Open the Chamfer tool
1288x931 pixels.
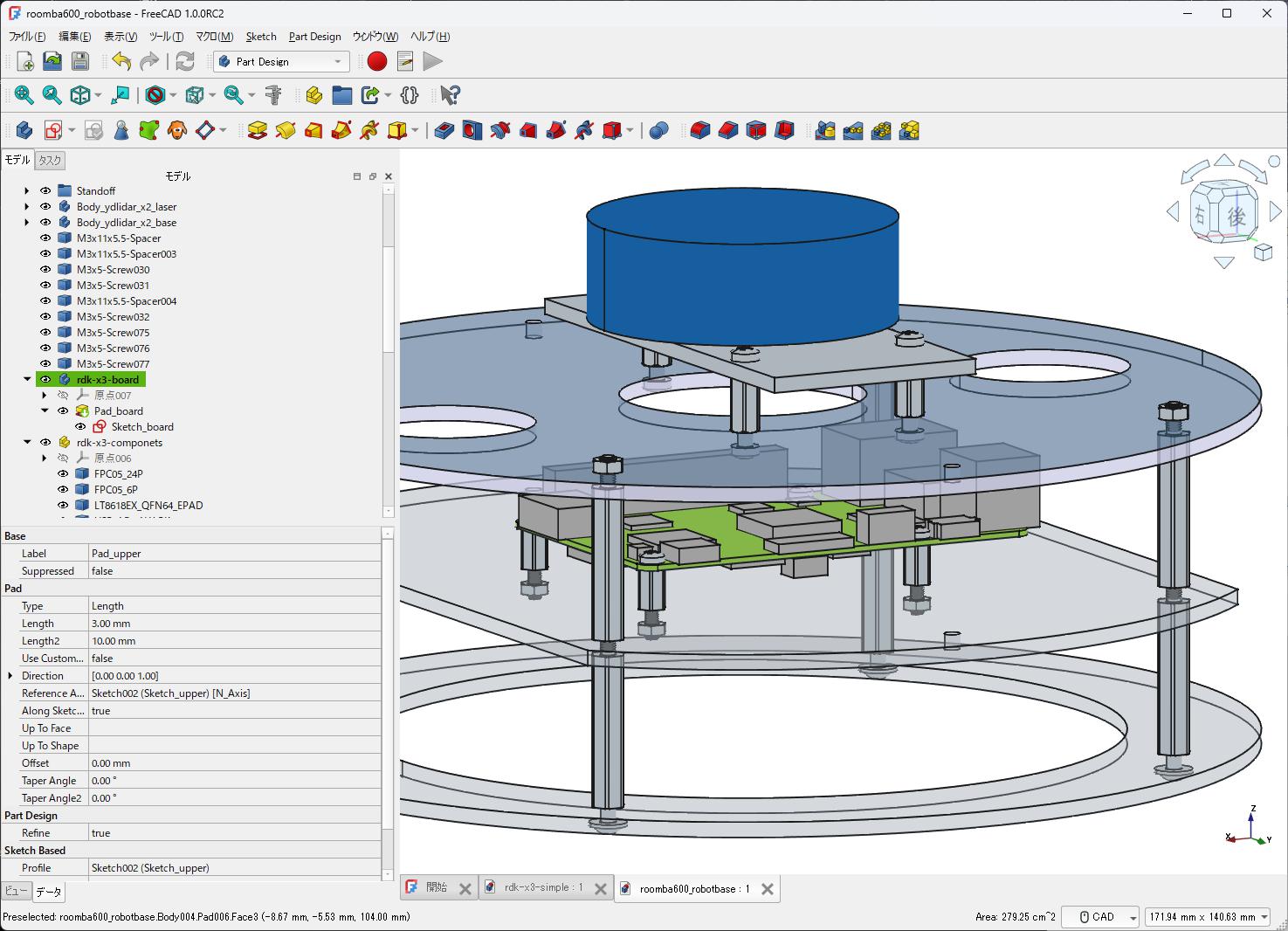click(x=727, y=129)
